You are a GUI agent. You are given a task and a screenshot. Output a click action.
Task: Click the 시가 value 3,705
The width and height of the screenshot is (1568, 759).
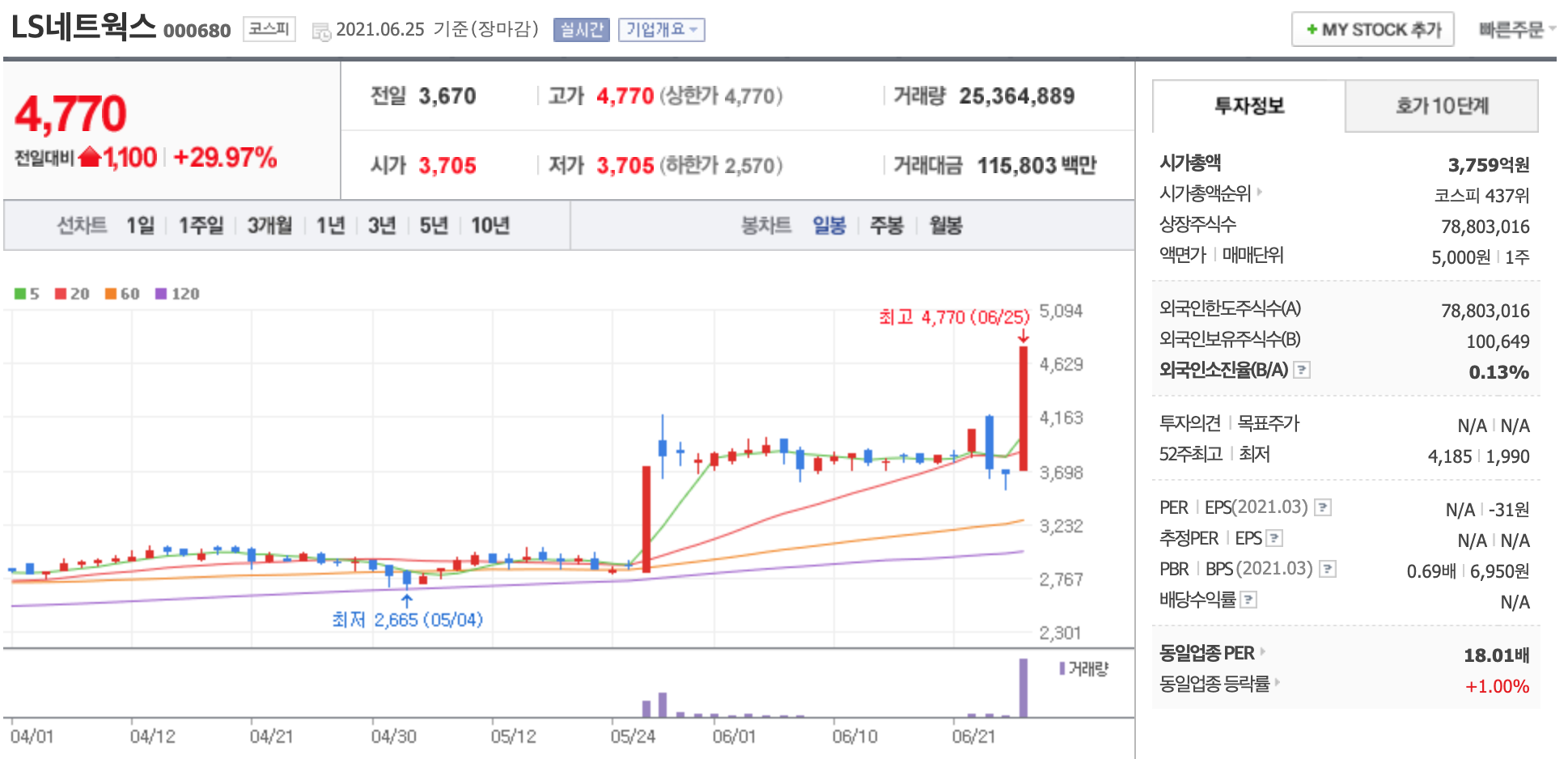coord(447,165)
